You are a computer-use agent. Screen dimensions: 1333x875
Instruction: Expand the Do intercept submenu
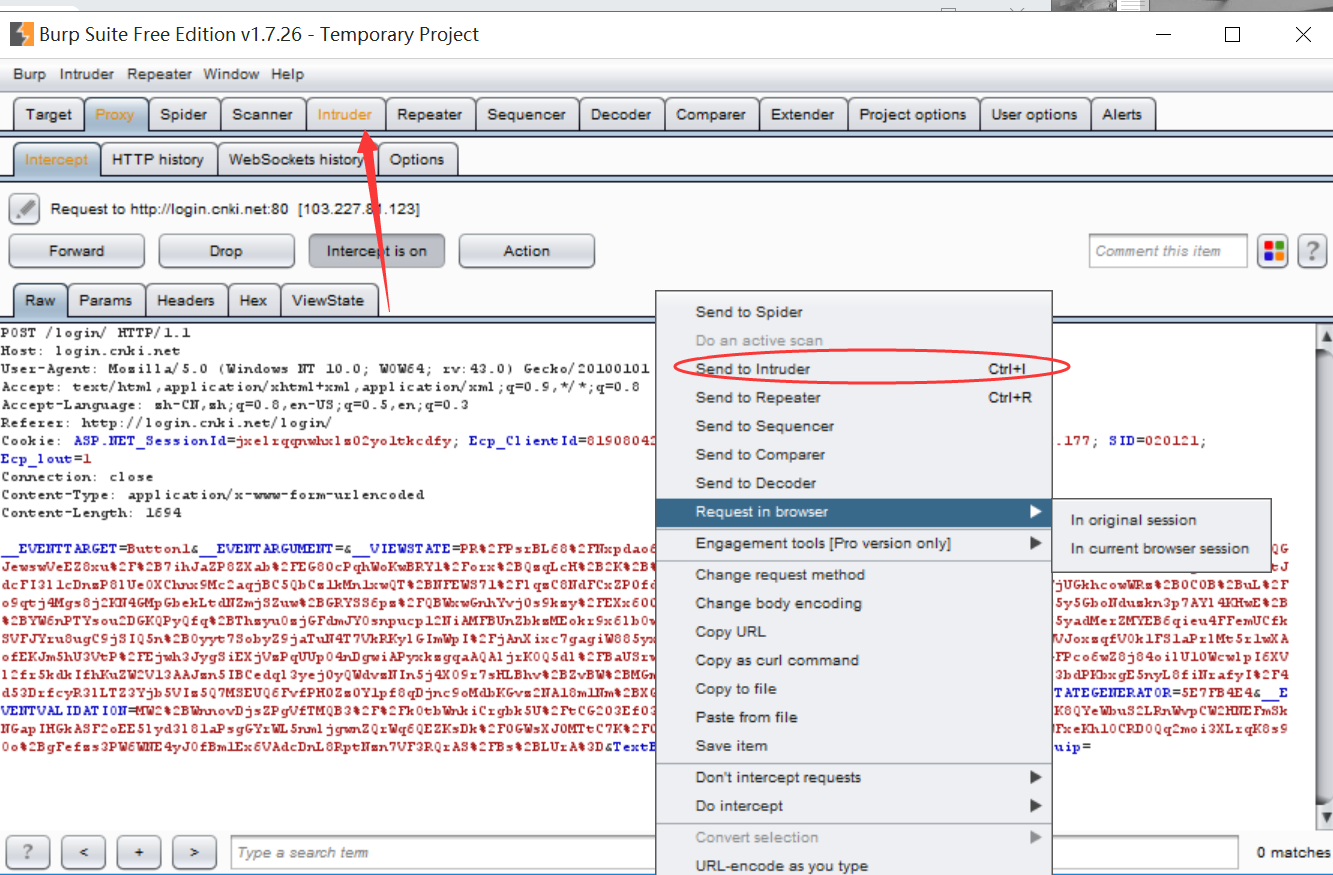pos(854,805)
